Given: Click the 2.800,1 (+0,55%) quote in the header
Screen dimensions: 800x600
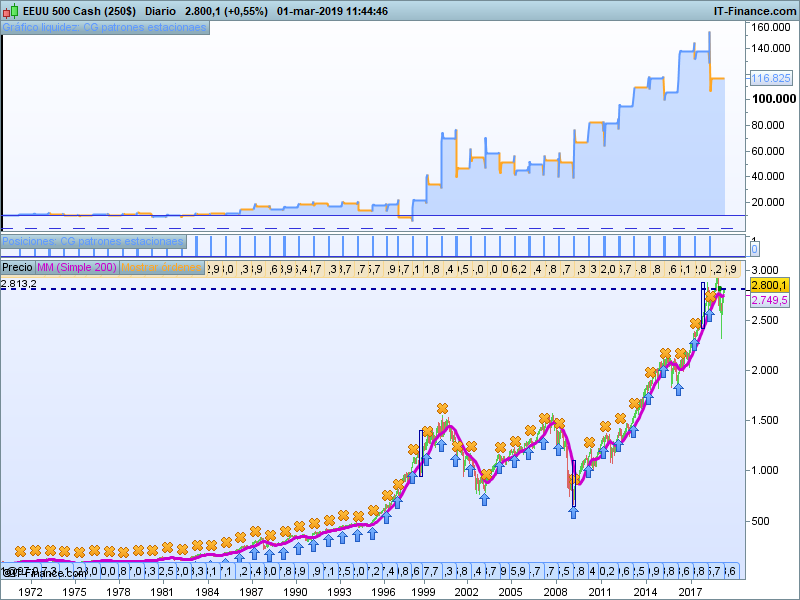Looking at the screenshot, I should coord(226,11).
